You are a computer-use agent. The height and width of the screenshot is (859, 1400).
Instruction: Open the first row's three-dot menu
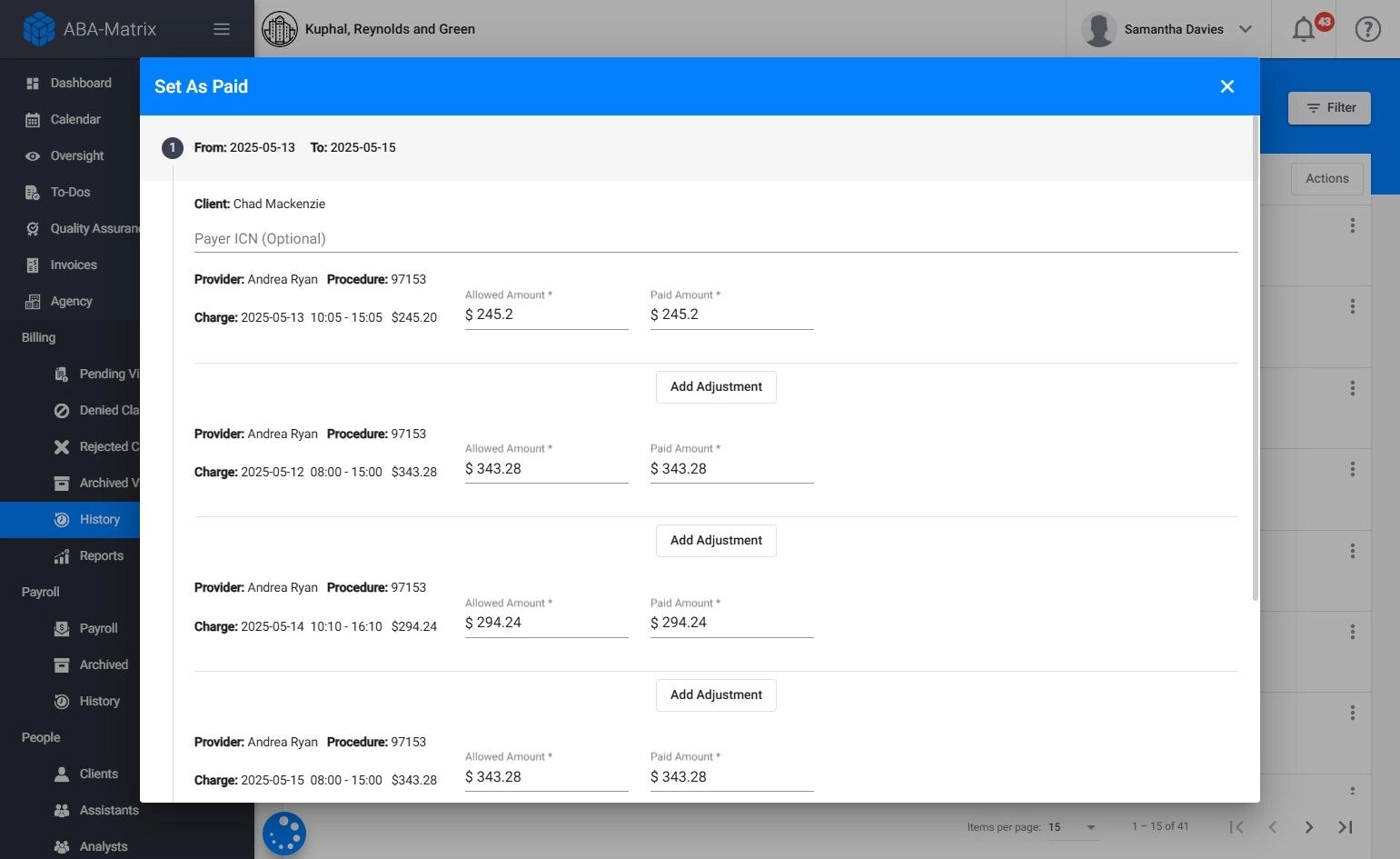point(1353,225)
